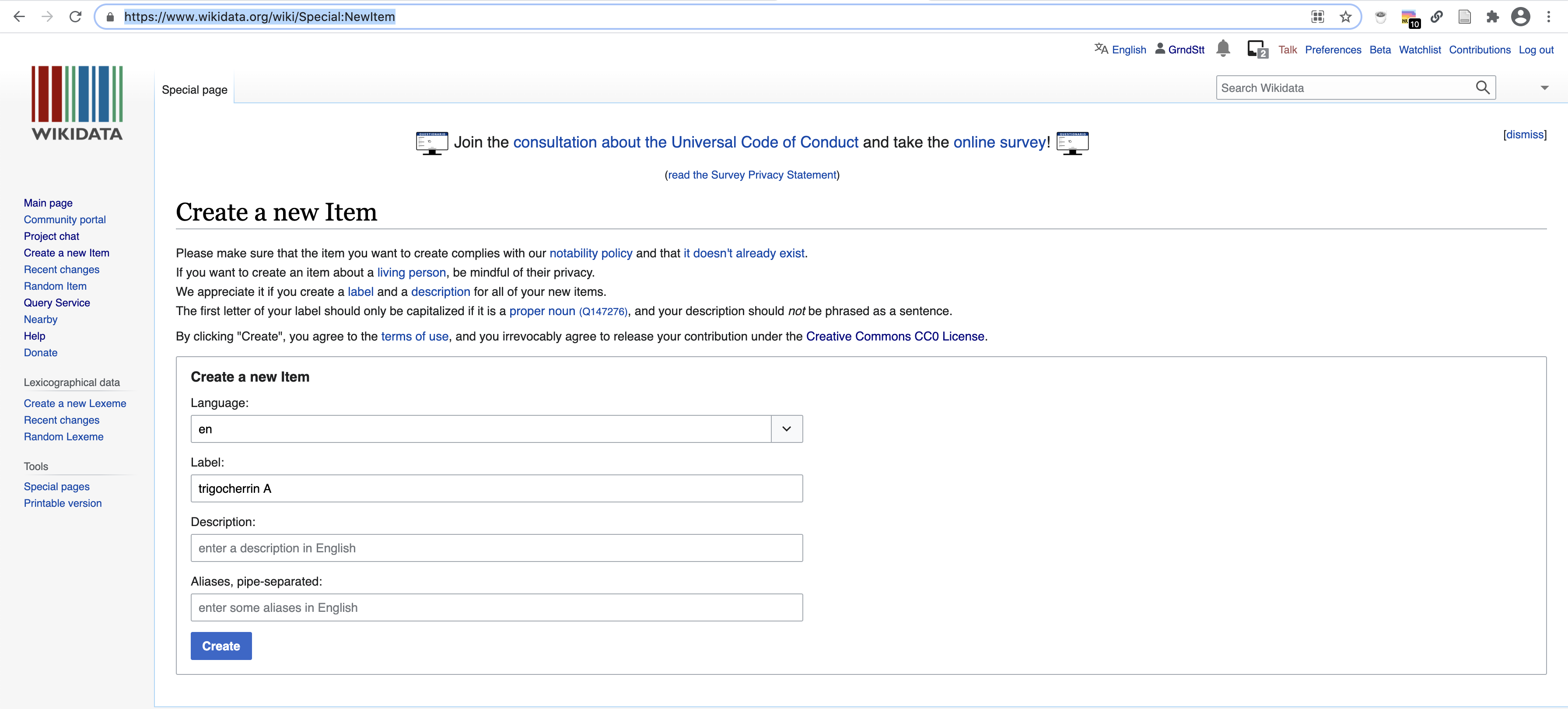Focus the Aliases input field
This screenshot has width=1568, height=709.
point(497,608)
